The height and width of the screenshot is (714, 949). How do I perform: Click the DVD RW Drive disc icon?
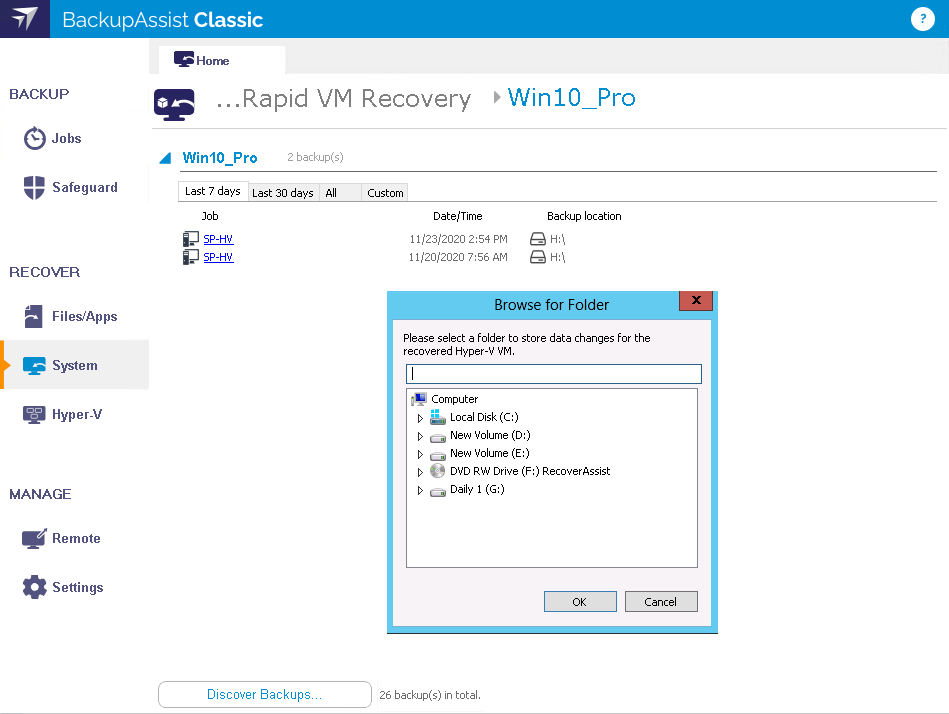tap(437, 471)
